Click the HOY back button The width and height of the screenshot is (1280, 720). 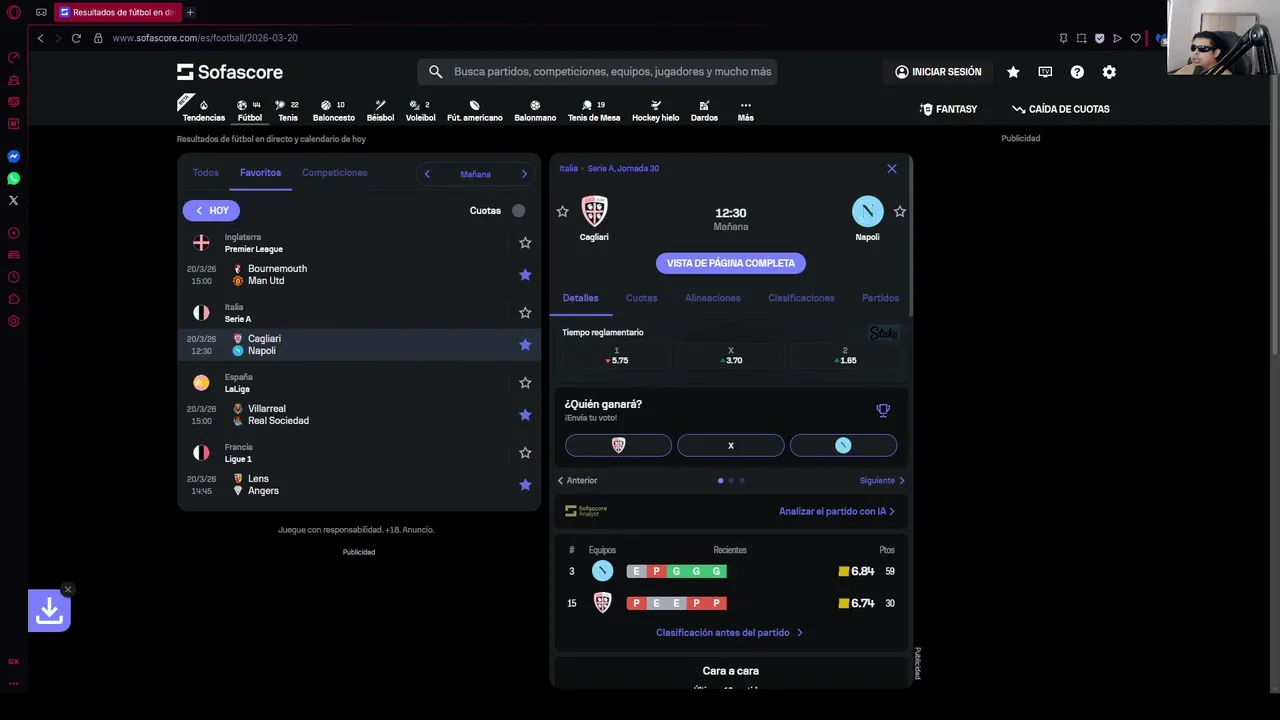tap(211, 210)
